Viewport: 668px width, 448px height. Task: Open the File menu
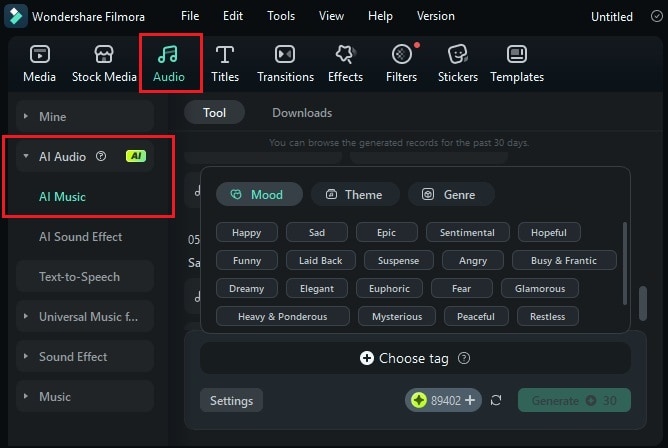(x=190, y=16)
